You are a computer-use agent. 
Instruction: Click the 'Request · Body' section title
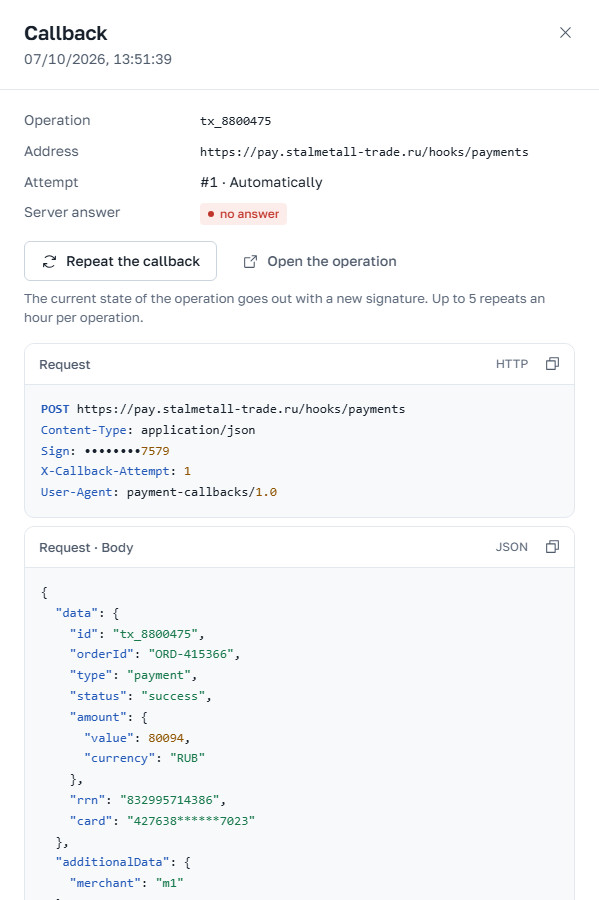tap(86, 548)
